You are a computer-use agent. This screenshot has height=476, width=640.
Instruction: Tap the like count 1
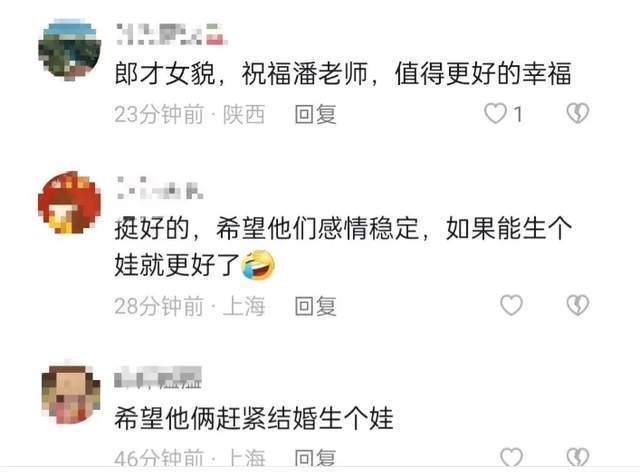click(518, 114)
